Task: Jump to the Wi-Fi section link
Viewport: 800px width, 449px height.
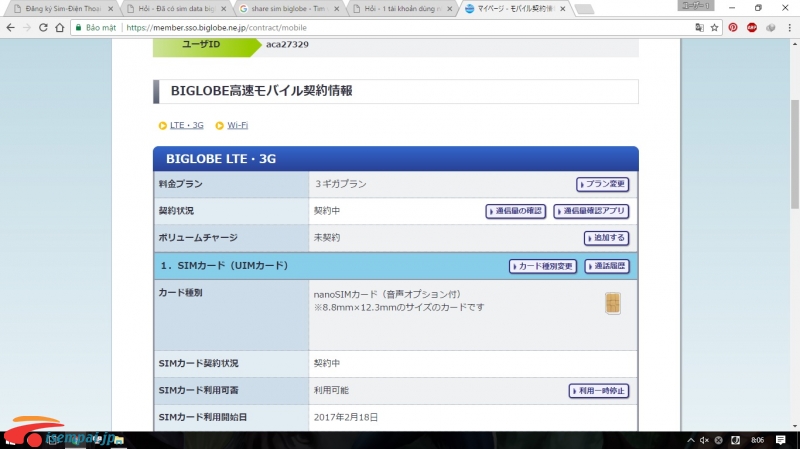Action: [237, 125]
